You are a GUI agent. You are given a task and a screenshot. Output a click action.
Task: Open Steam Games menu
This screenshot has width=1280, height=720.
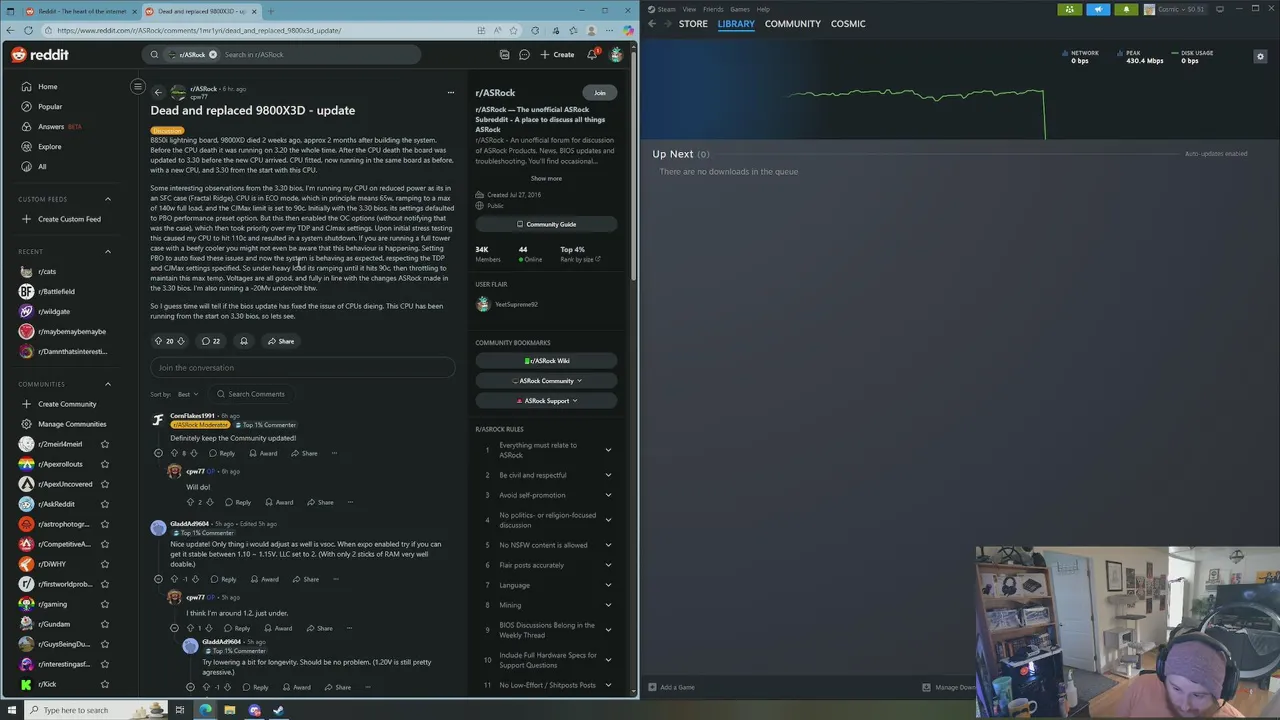pyautogui.click(x=740, y=9)
